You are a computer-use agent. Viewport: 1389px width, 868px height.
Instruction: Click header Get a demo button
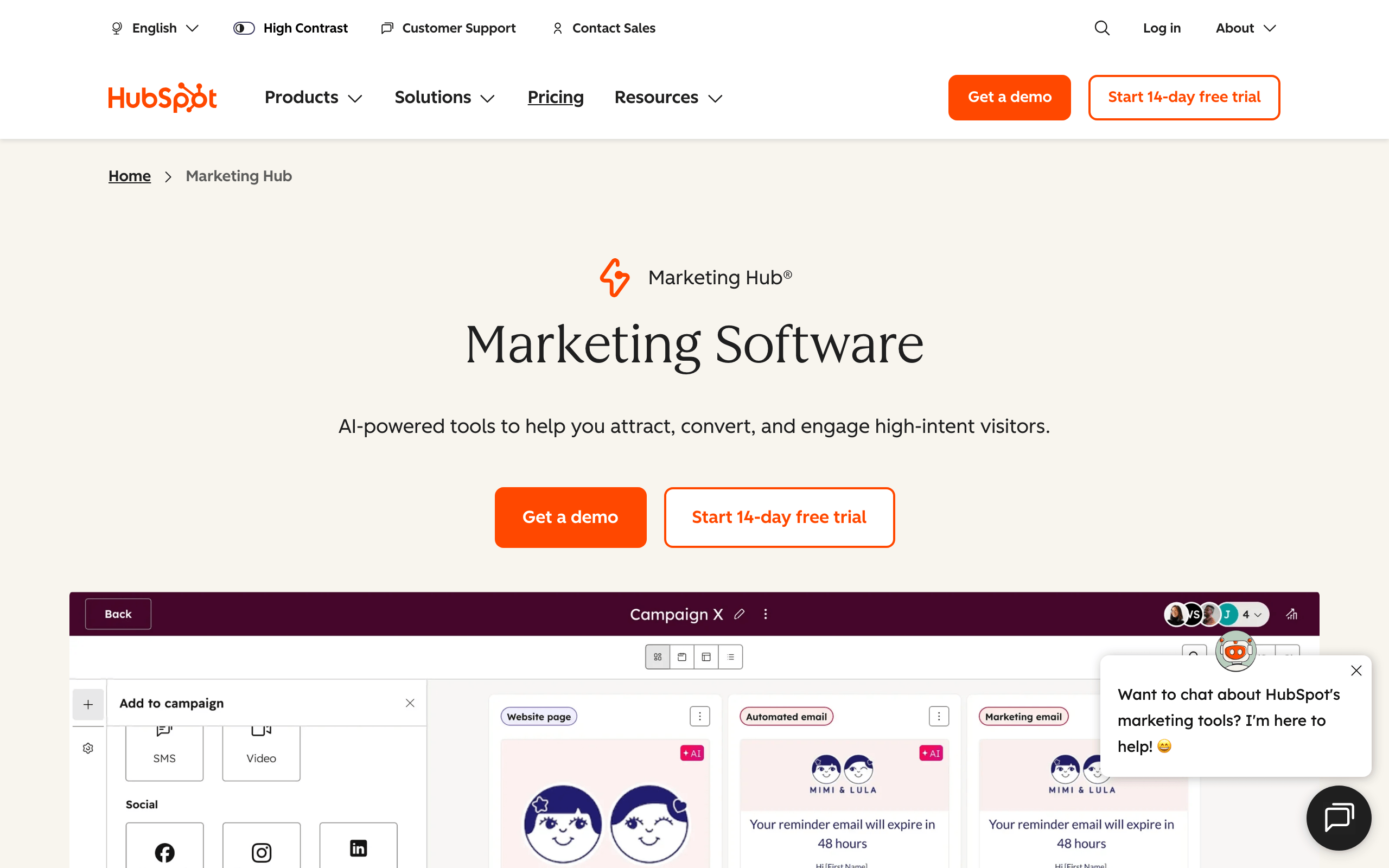tap(1009, 98)
